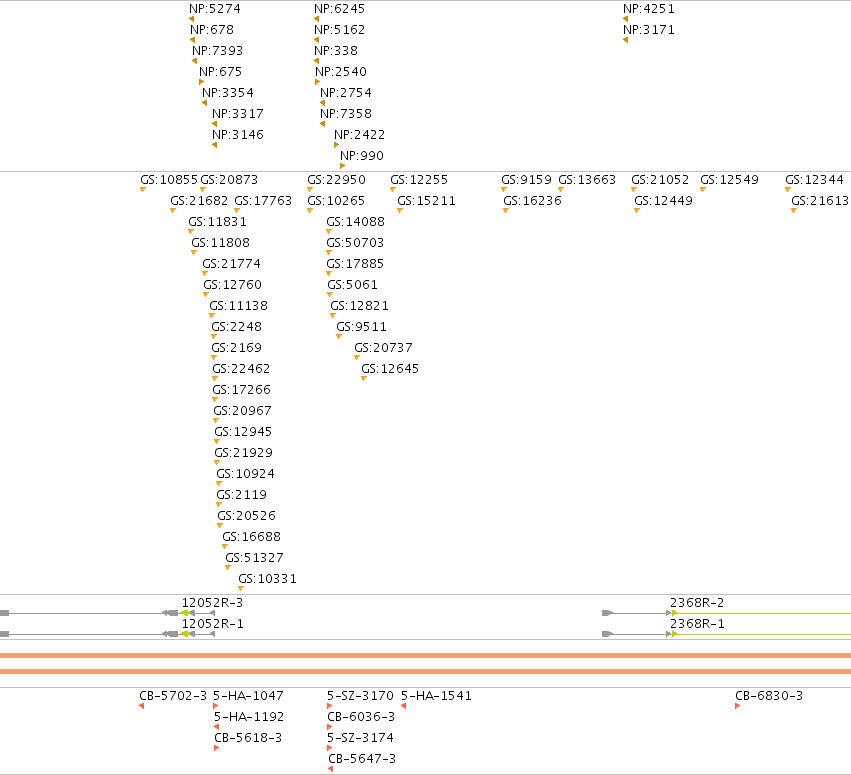851x775 pixels.
Task: Select the arrow under 5-HA-1047
Action: [x=215, y=706]
